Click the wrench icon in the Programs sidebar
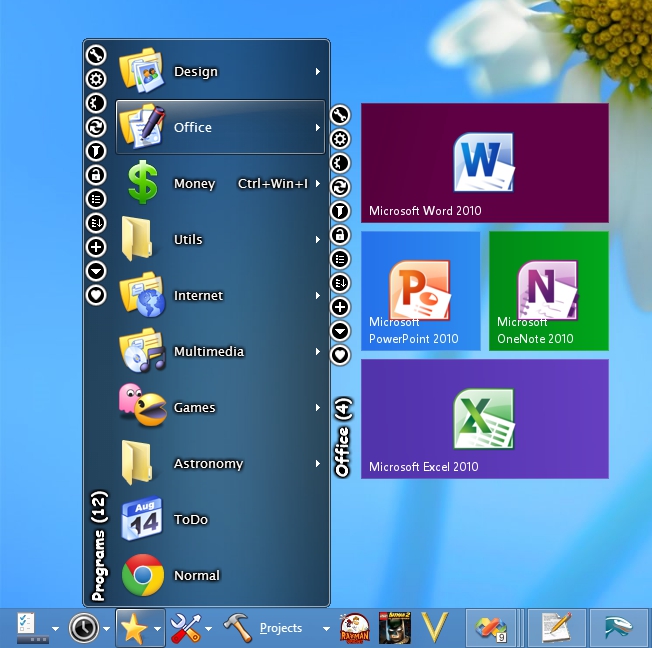The image size is (652, 648). [x=96, y=55]
